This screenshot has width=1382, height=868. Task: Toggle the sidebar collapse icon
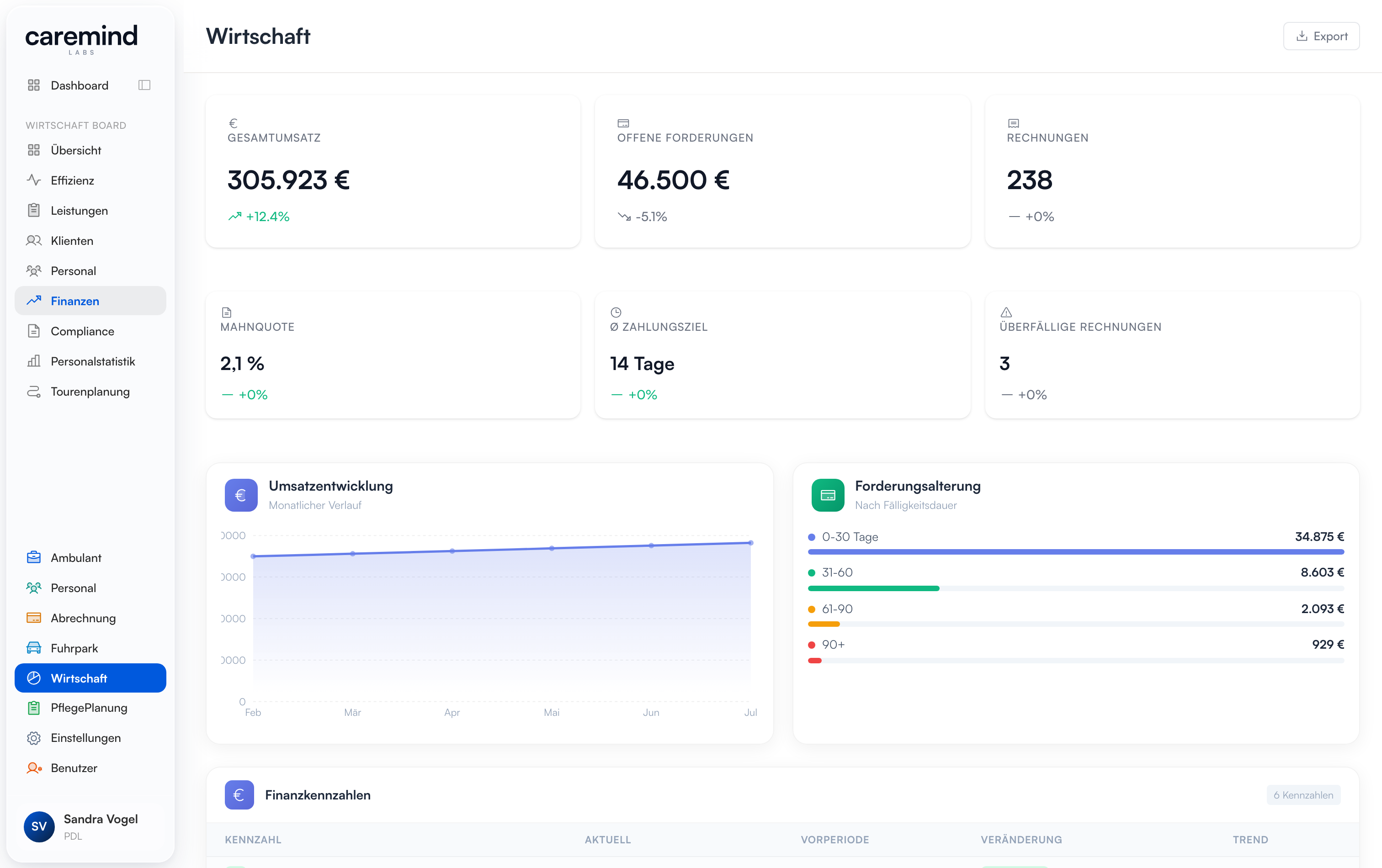[144, 85]
